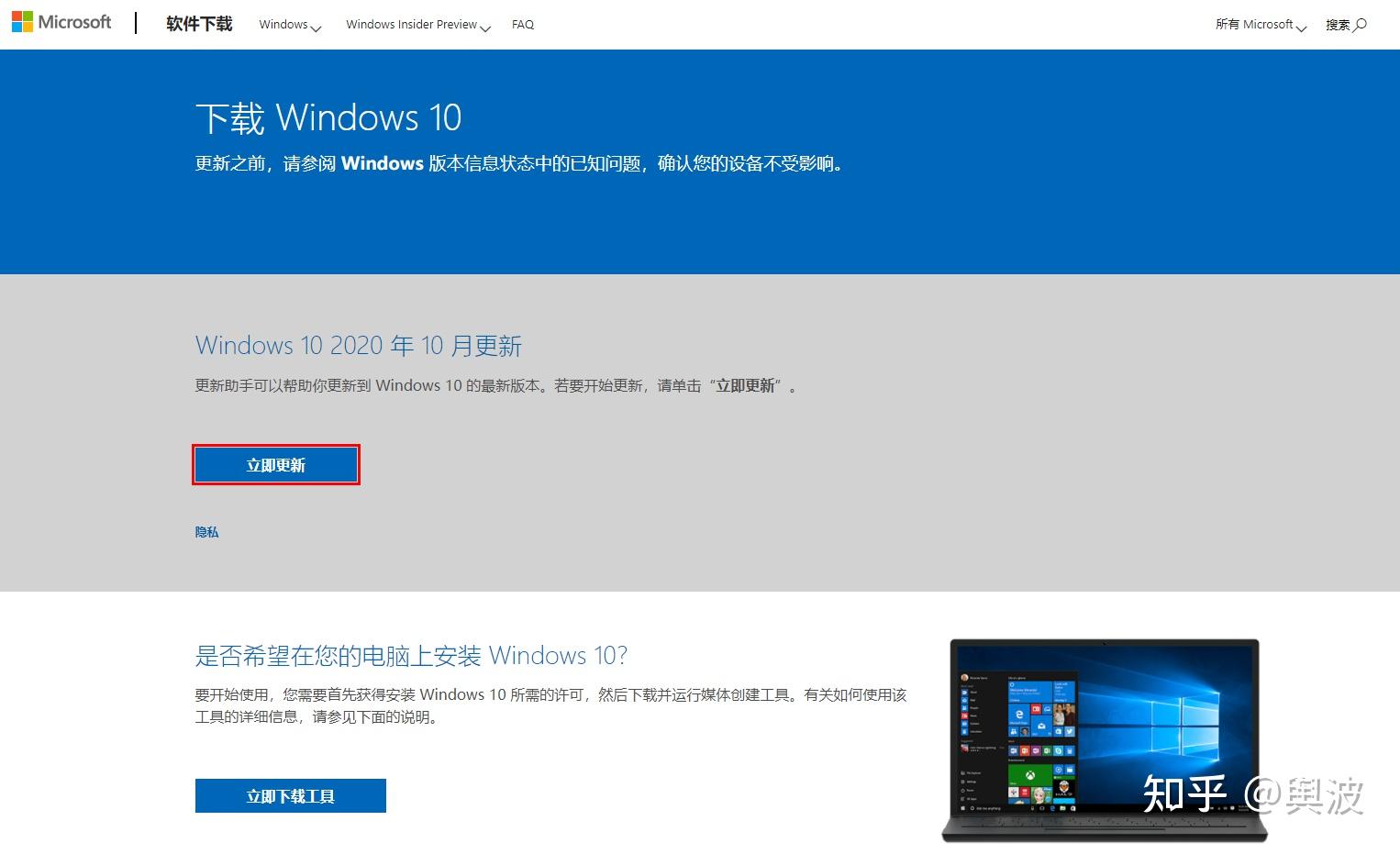Screen dimensions: 1400x854
Task: Click the Windows 10 2020 年 10 月更新 heading
Action: [x=359, y=346]
